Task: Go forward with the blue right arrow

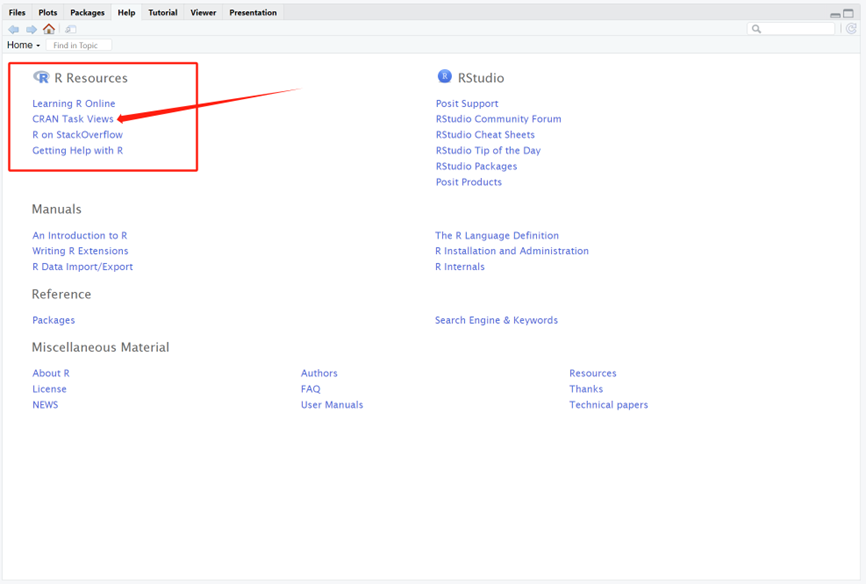Action: coord(31,29)
